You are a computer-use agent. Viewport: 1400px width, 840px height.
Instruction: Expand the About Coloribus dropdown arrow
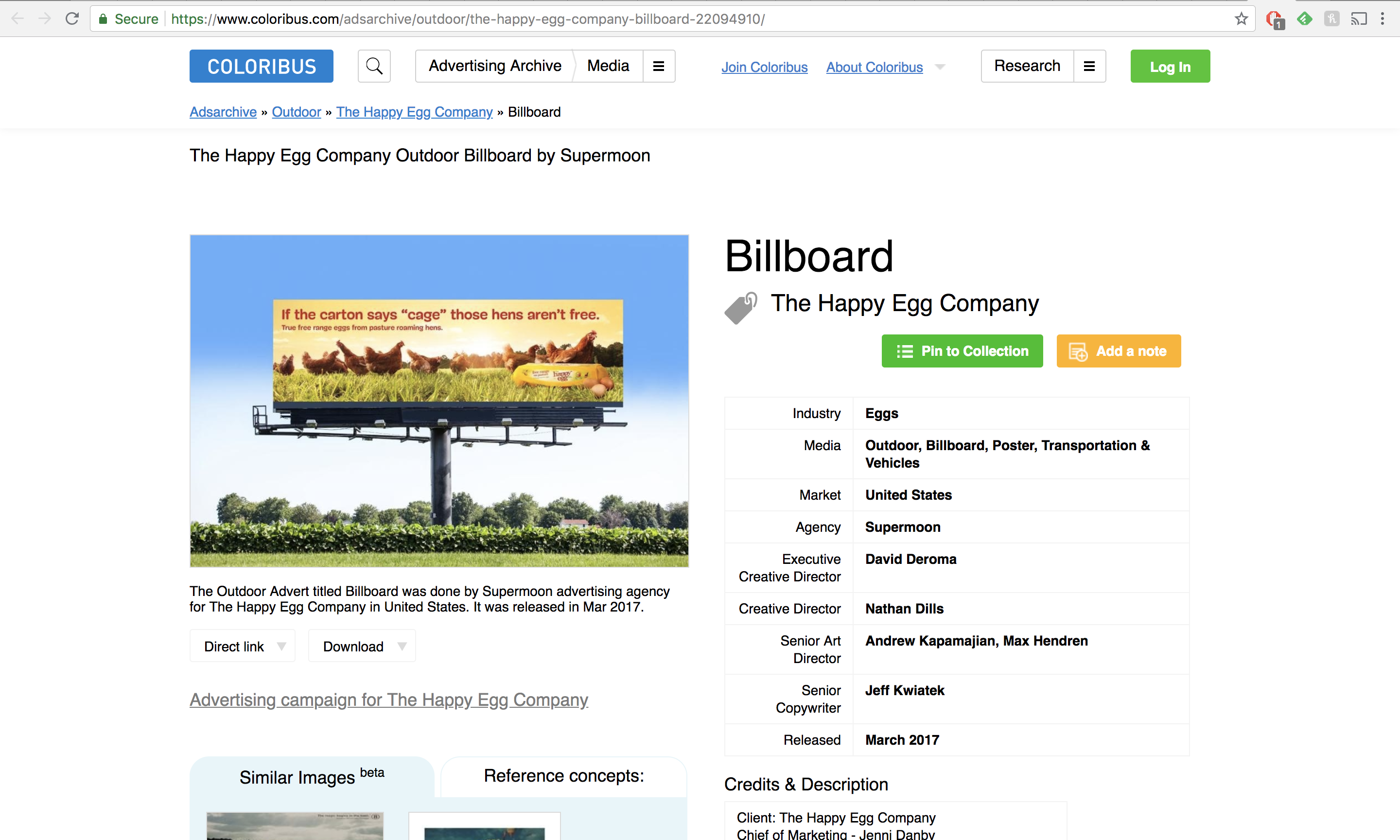pos(940,68)
